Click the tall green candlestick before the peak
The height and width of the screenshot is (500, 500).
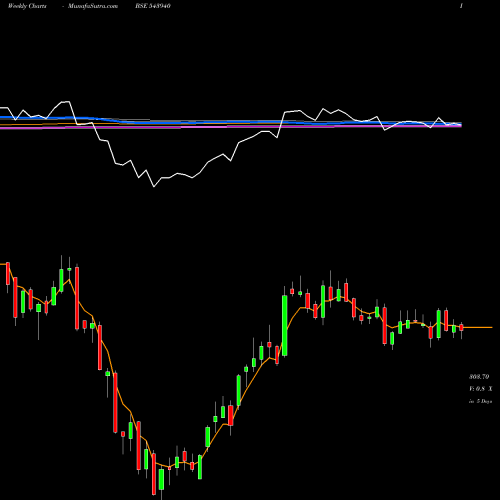pos(285,326)
